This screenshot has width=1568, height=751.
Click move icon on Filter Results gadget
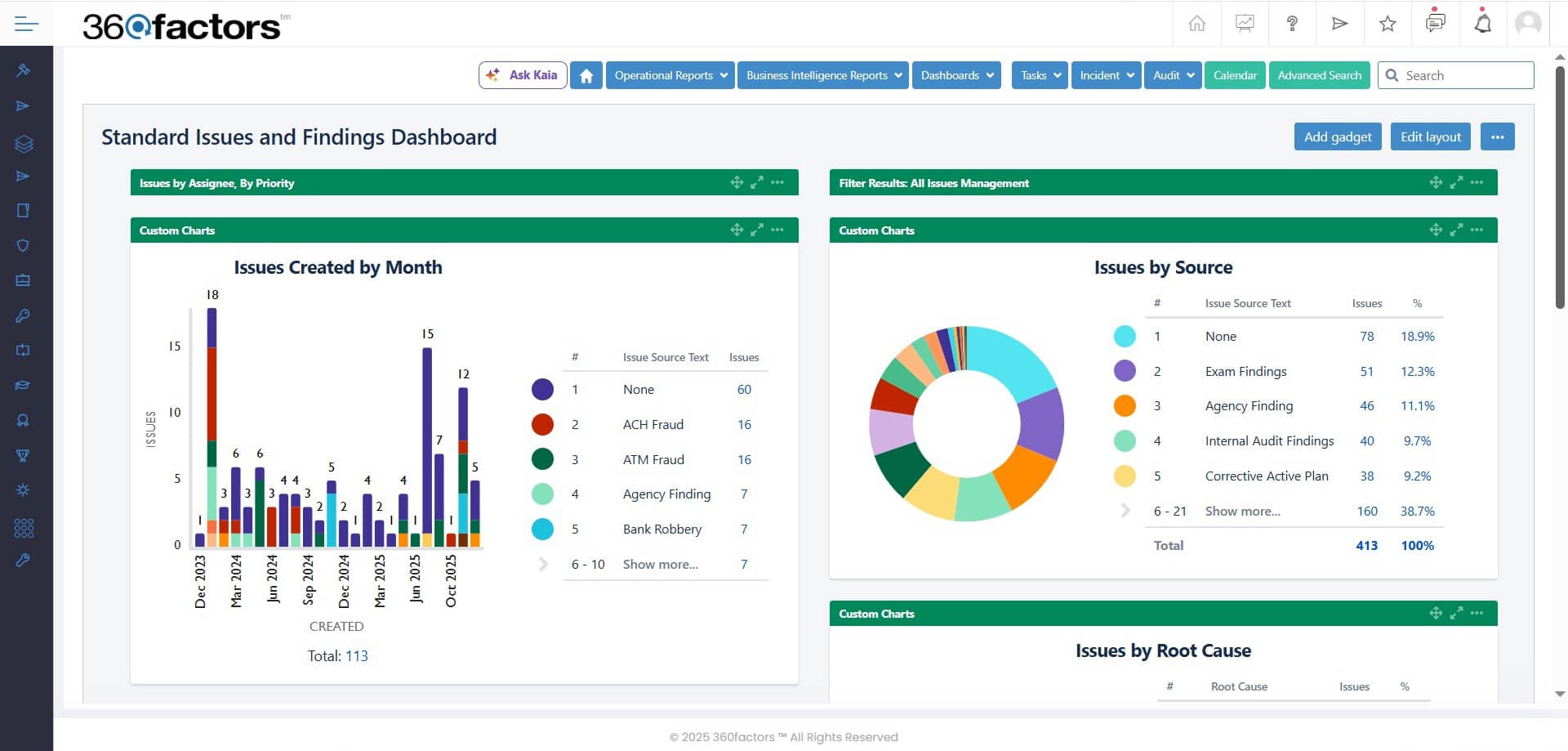click(x=1436, y=182)
